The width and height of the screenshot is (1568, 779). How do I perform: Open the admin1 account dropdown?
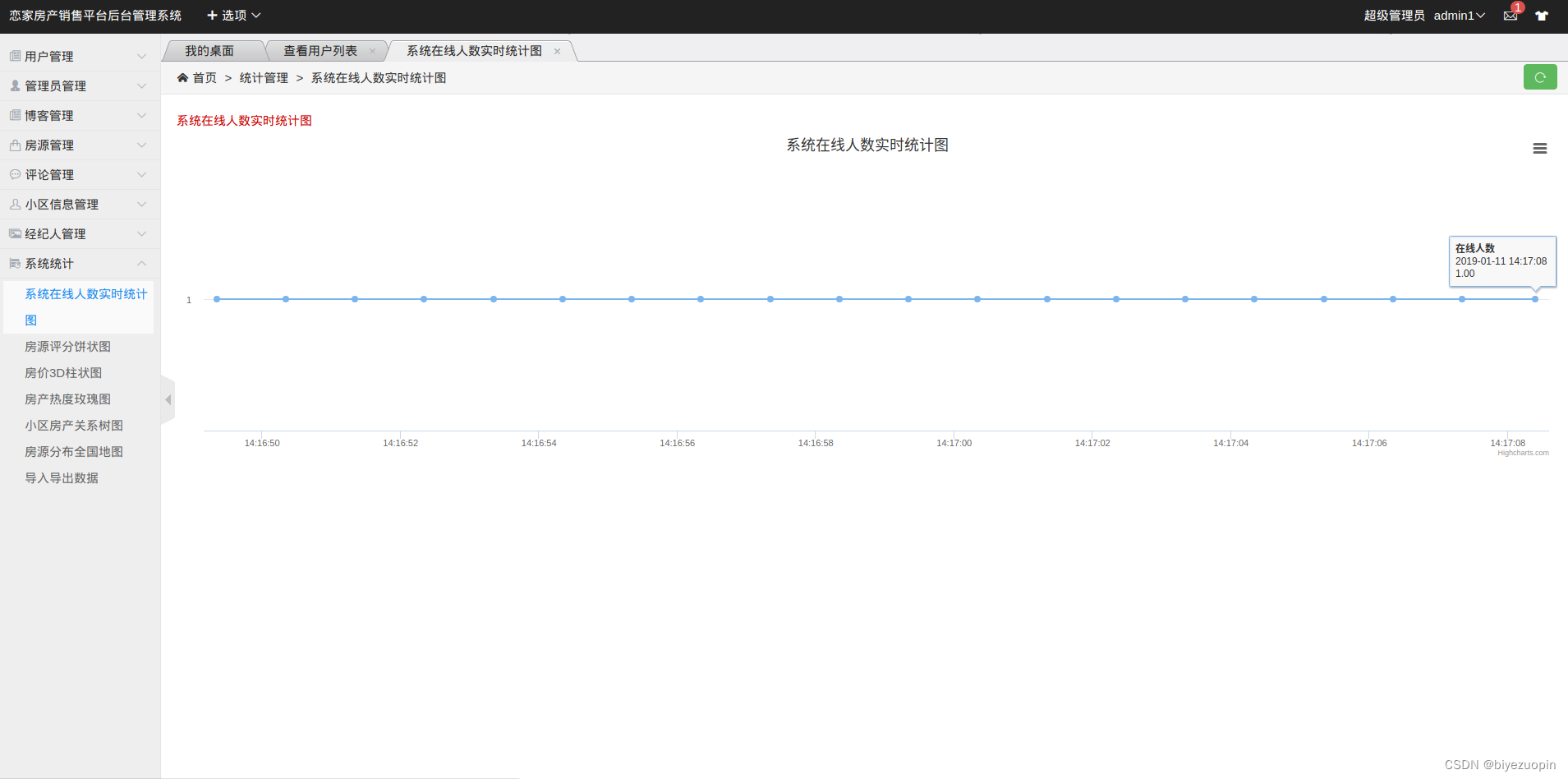pyautogui.click(x=1459, y=16)
